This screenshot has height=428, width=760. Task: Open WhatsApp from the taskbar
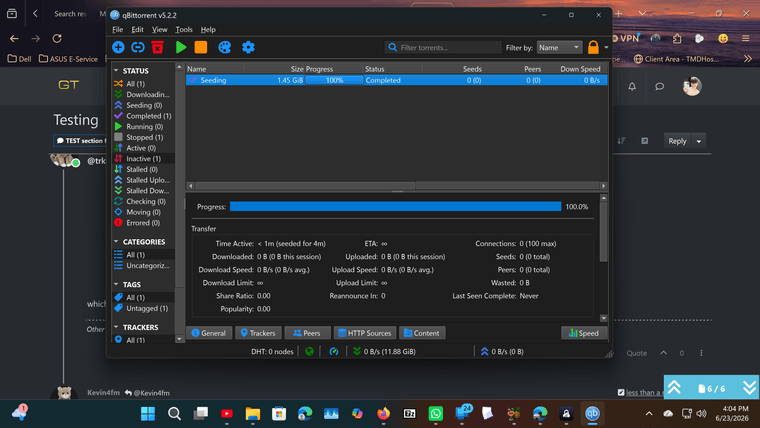435,413
